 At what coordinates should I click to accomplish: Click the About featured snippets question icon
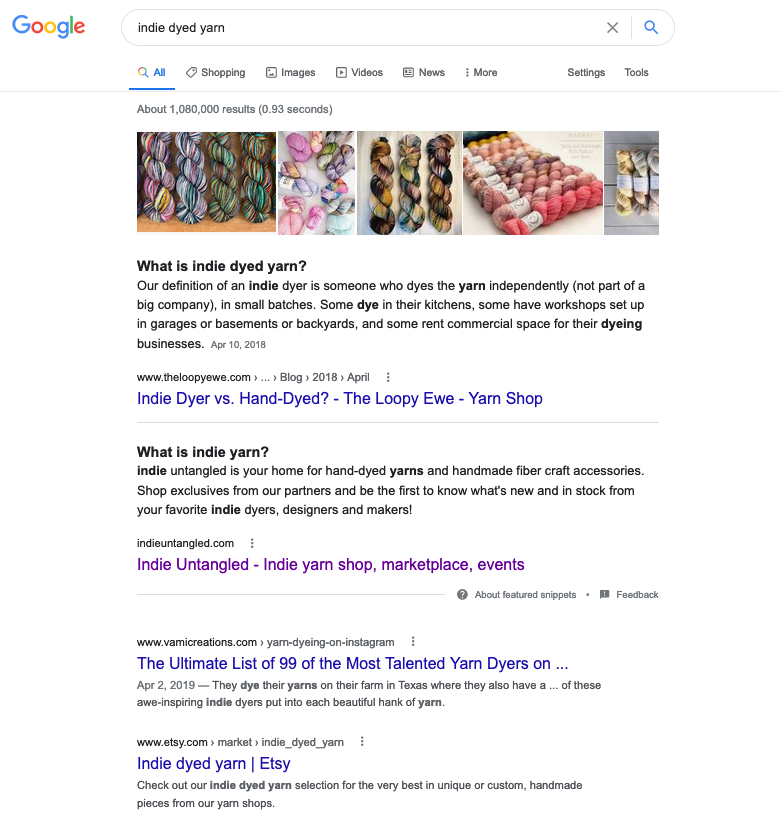[x=462, y=595]
